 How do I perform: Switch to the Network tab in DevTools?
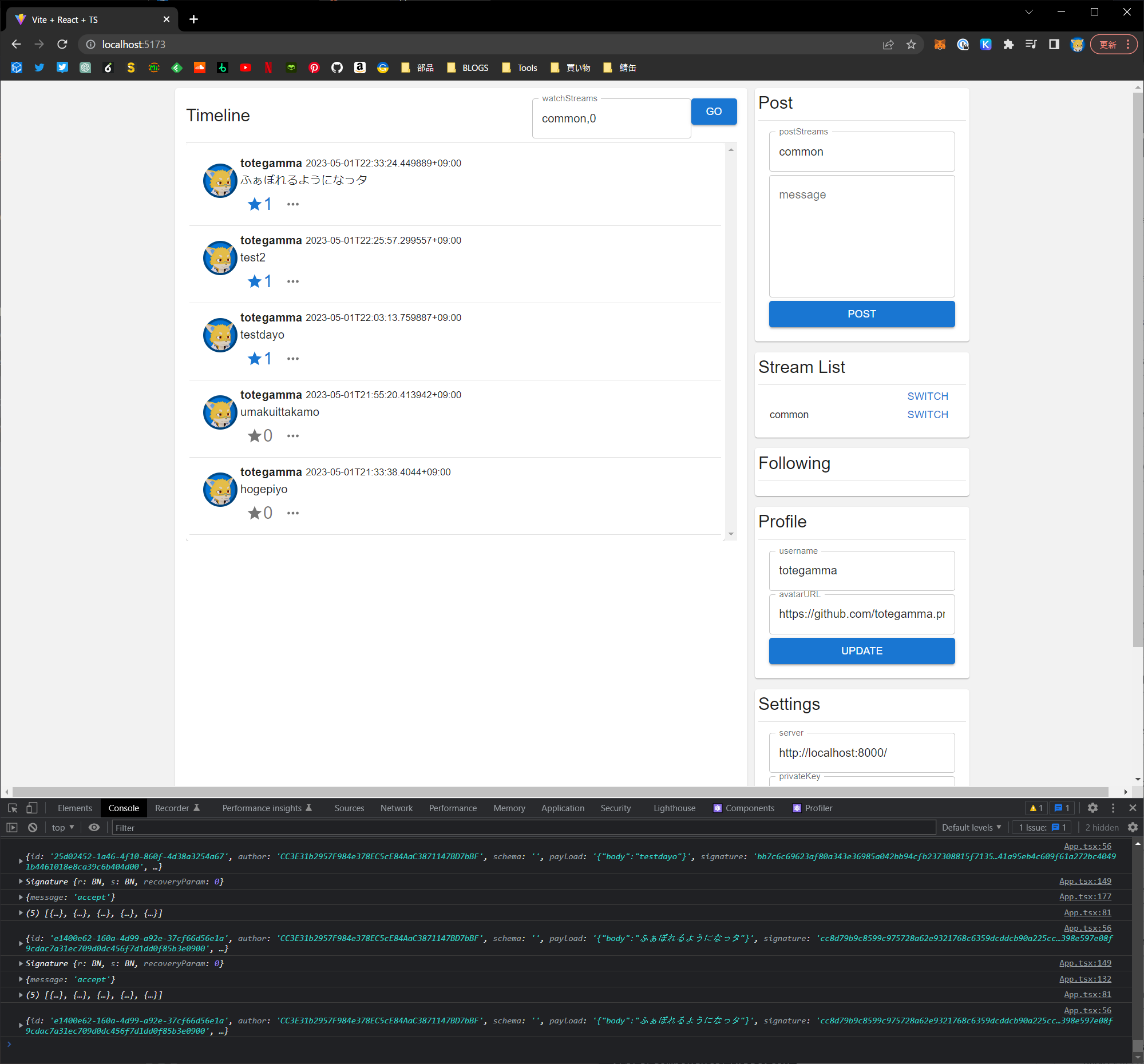(x=397, y=808)
